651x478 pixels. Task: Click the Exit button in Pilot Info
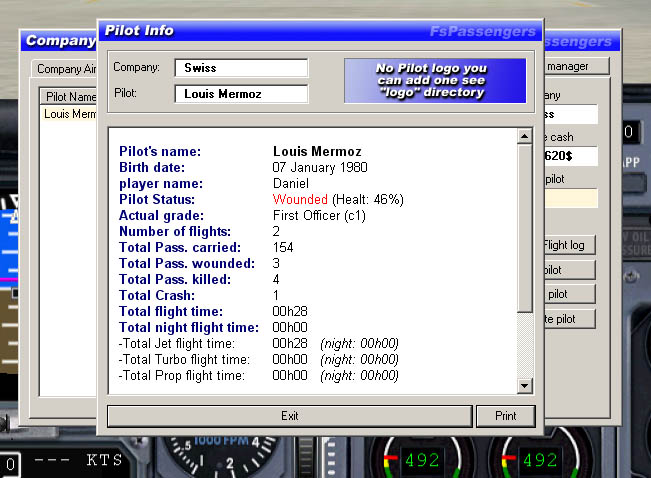pyautogui.click(x=290, y=416)
